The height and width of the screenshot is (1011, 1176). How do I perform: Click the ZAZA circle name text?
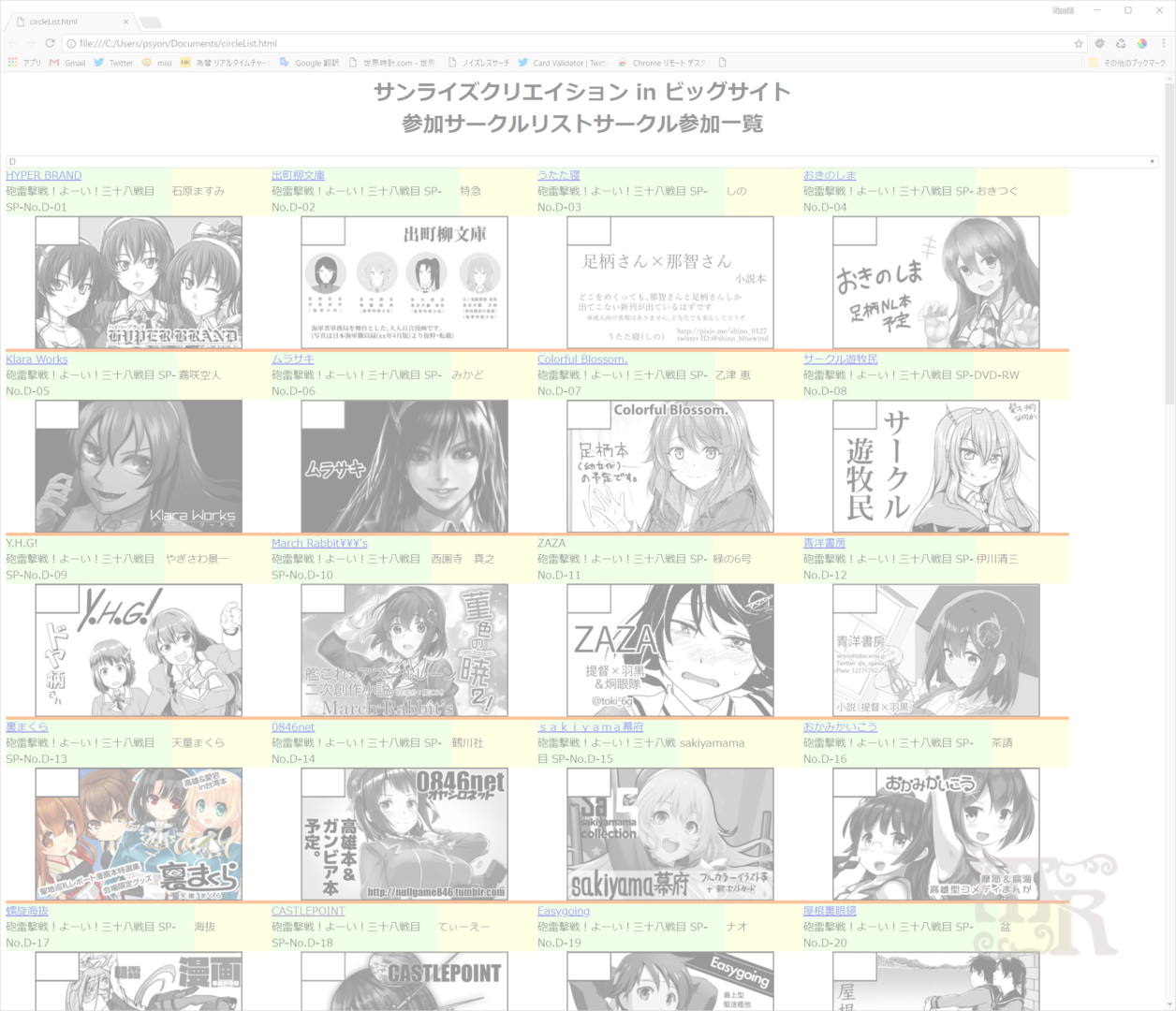(x=551, y=543)
